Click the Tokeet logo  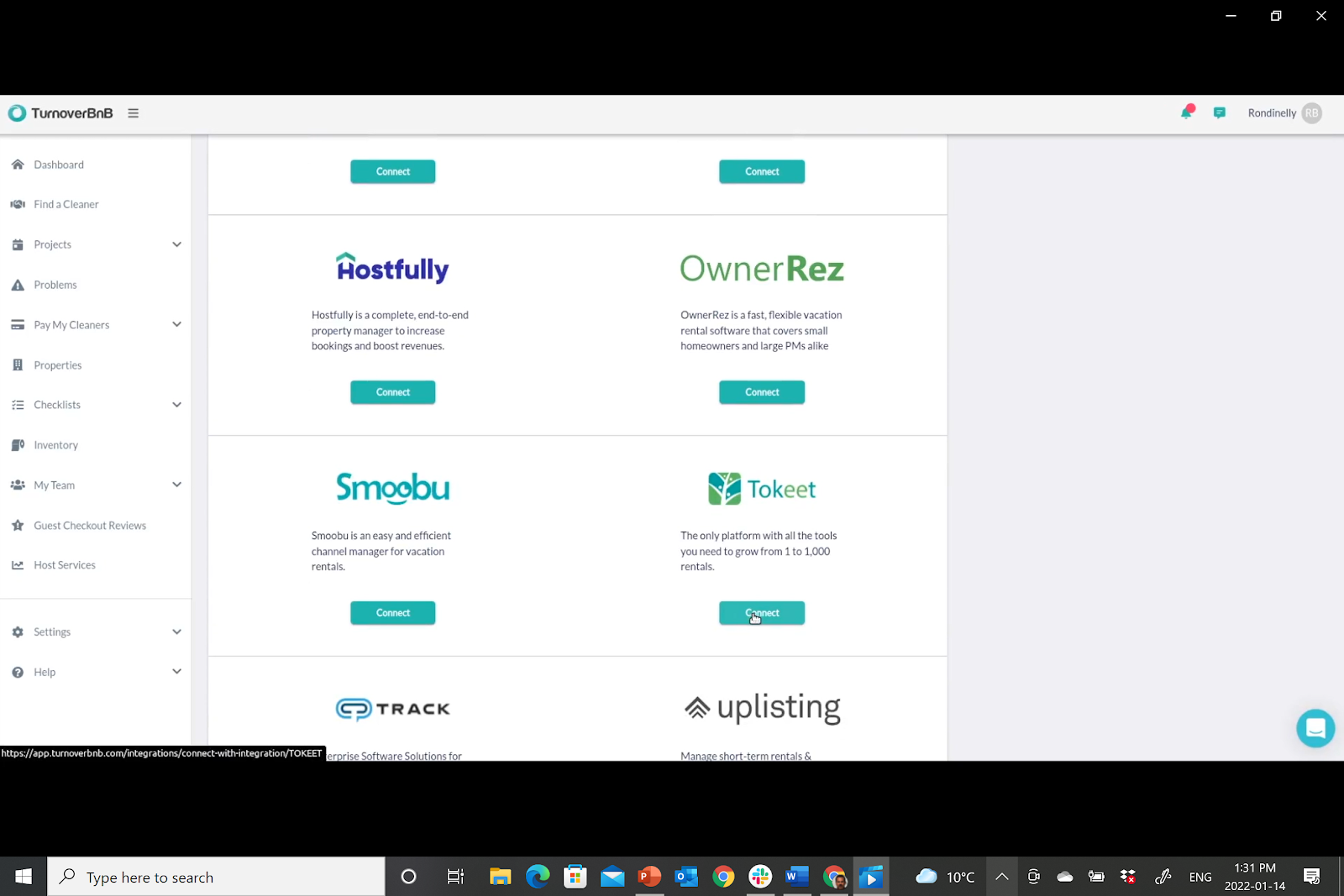[x=762, y=489]
